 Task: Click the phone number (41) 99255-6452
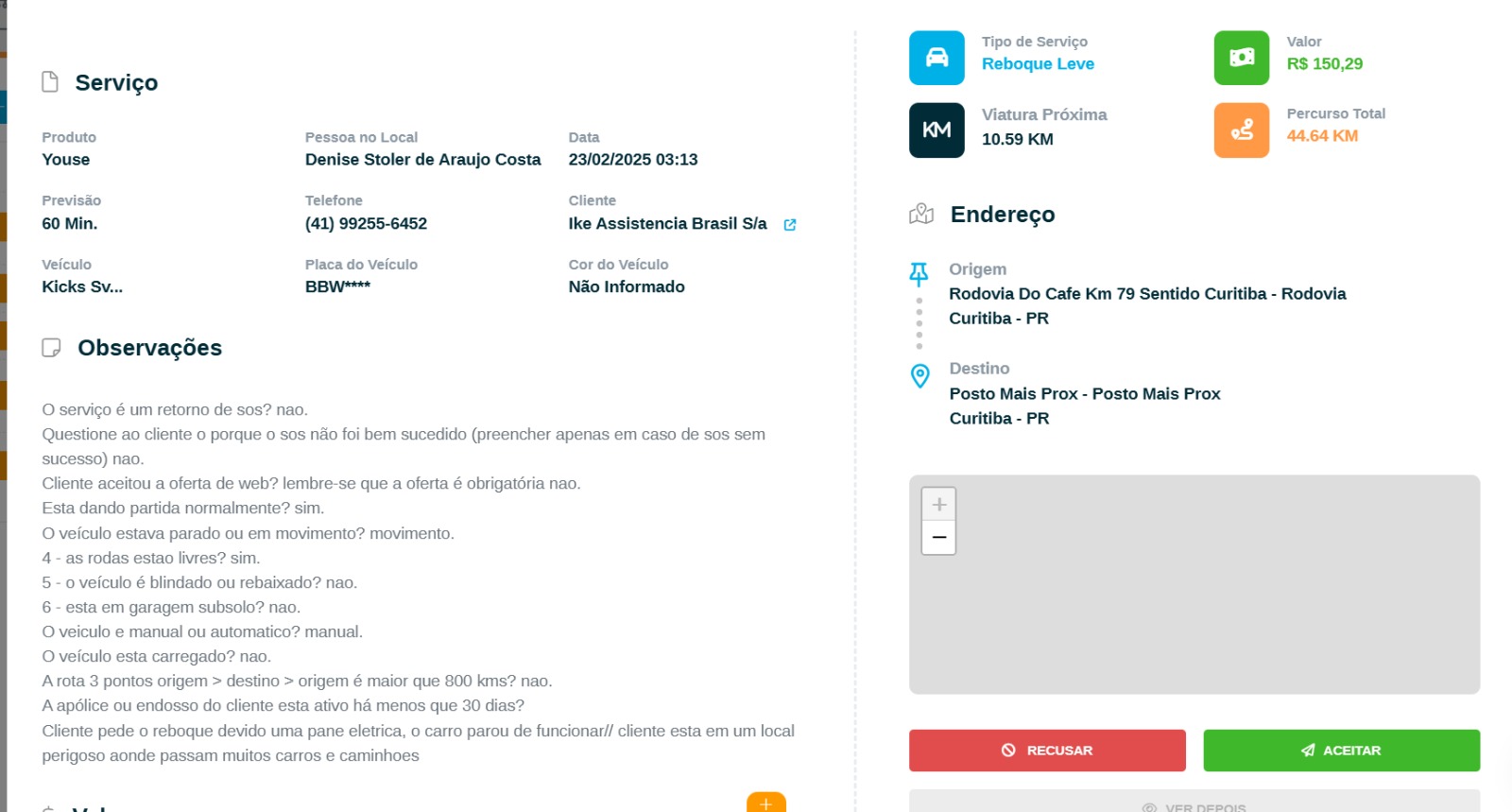(x=366, y=224)
